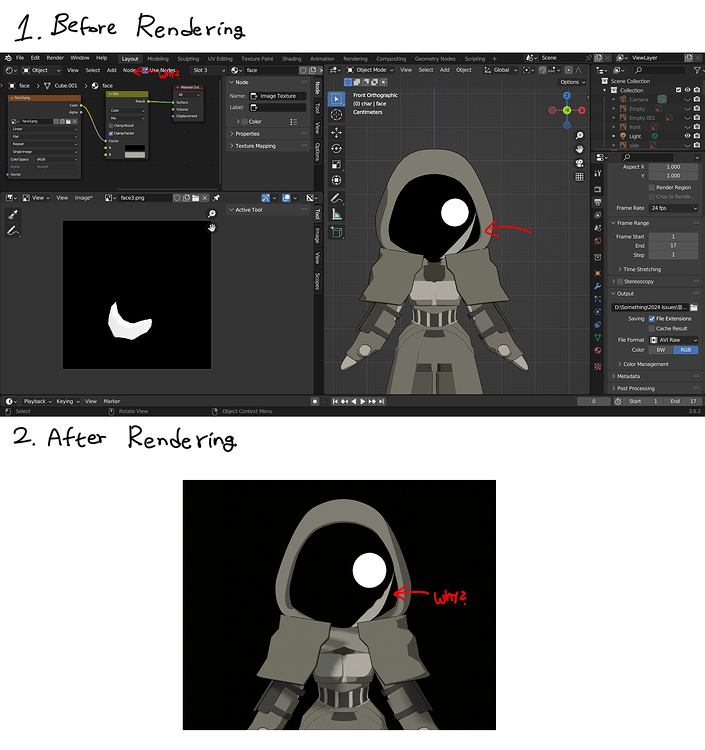Open the File Format AVI Raw dropdown
This screenshot has height=750, width=705.
(673, 340)
